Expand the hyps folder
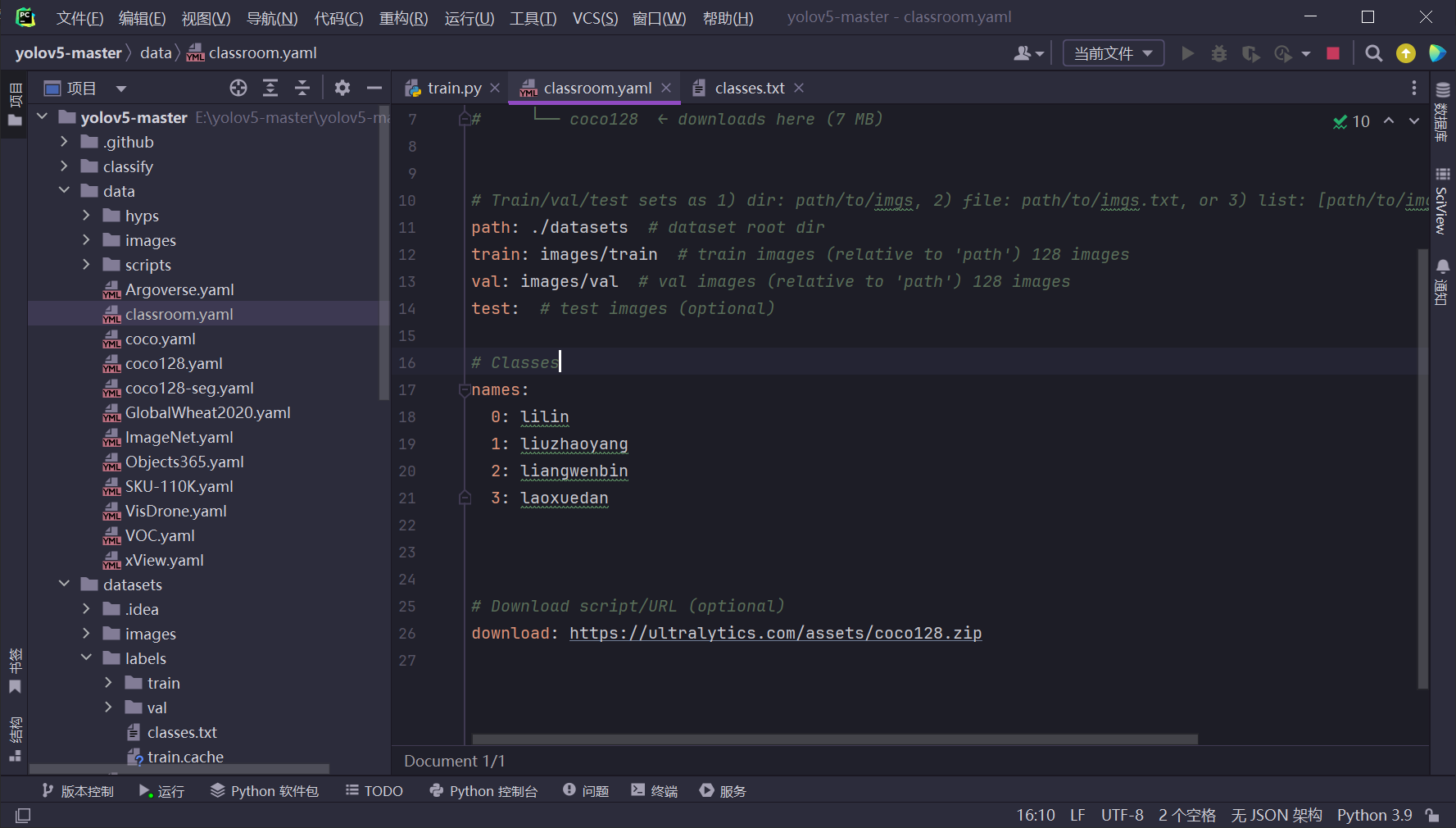Screen dimensions: 1456x828 [86, 216]
